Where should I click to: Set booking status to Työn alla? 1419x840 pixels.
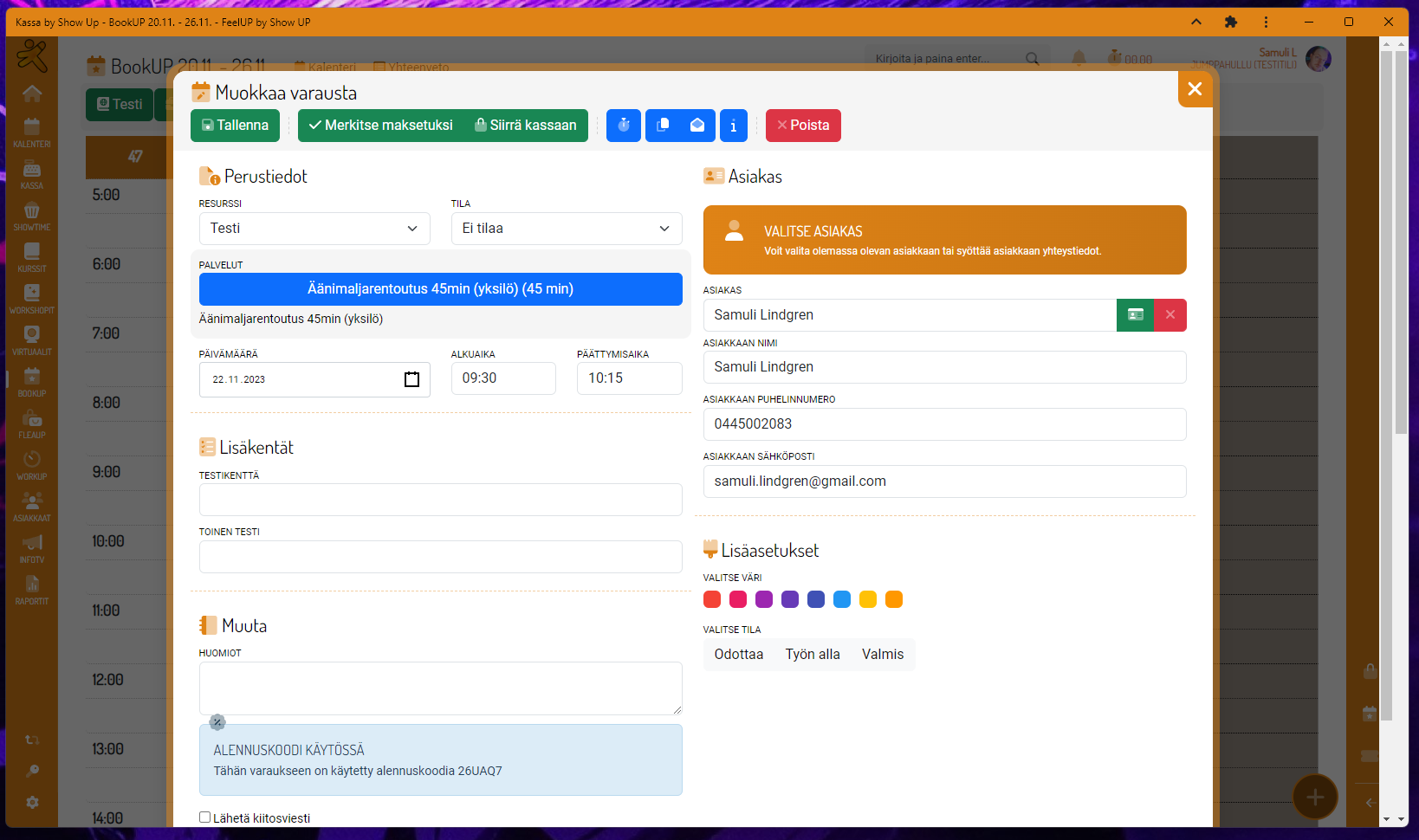coord(812,655)
